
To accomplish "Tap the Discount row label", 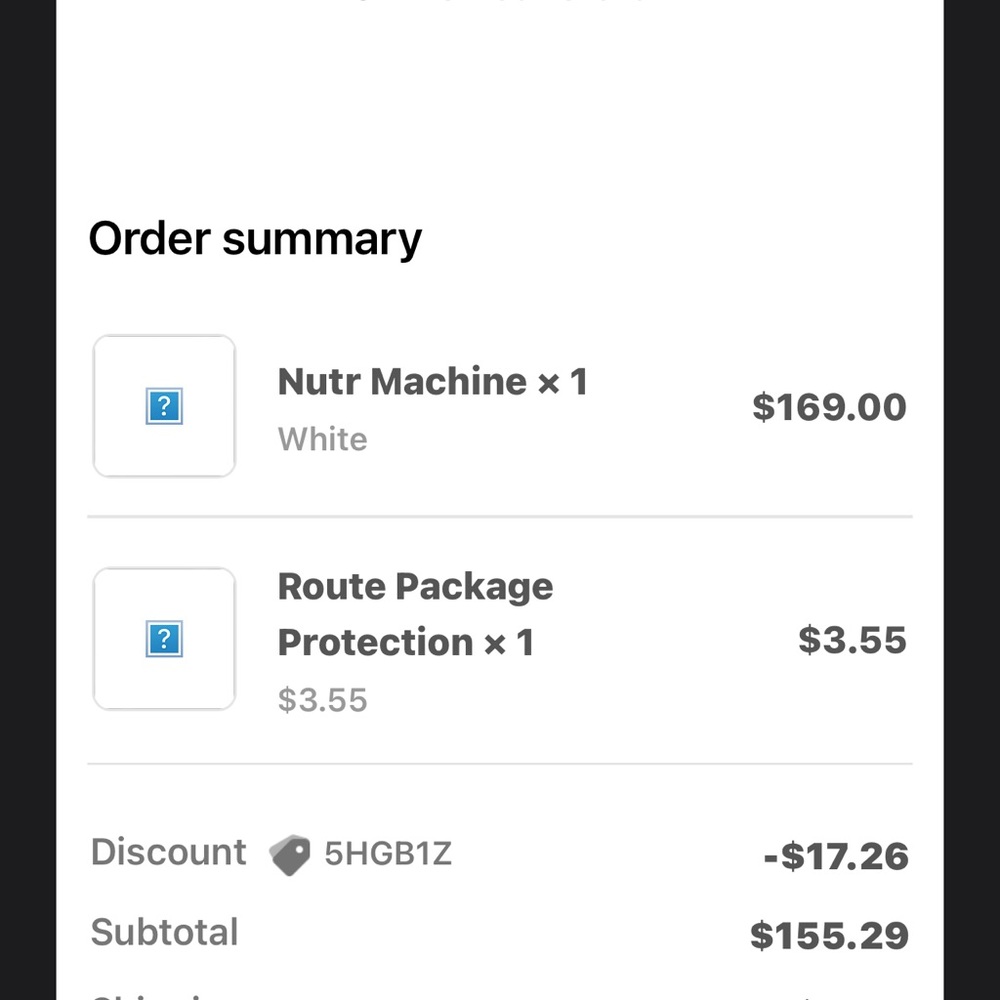I will pyautogui.click(x=168, y=852).
